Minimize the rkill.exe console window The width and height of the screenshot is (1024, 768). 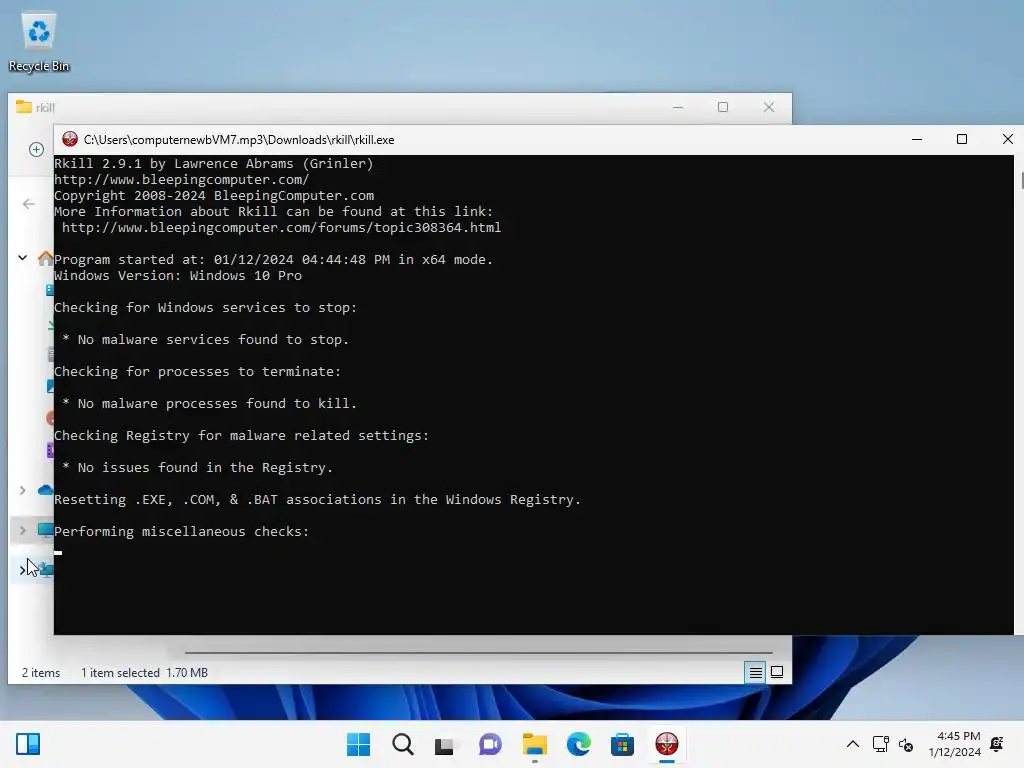pos(917,139)
